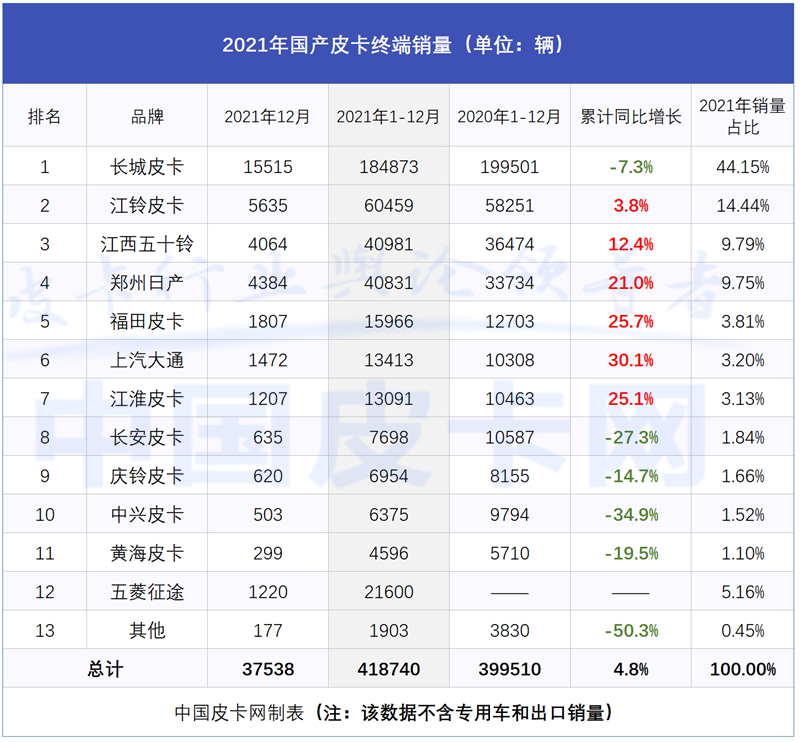Select growth value '25.1%'

click(x=631, y=399)
